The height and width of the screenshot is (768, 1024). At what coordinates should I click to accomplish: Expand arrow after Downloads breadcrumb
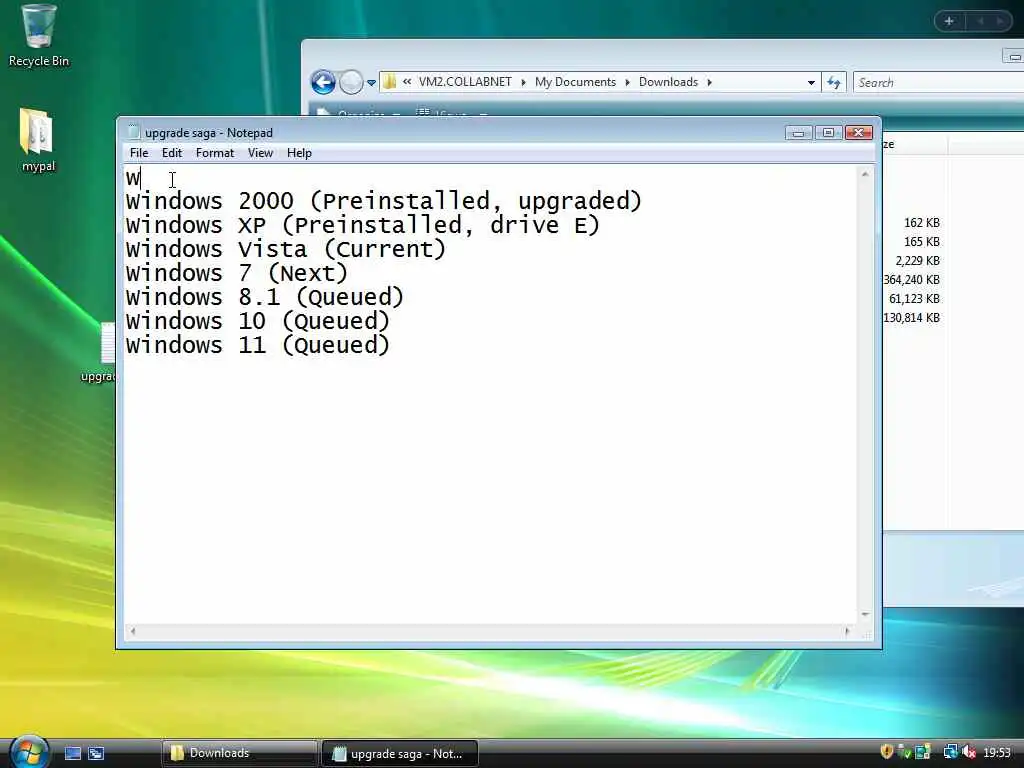[x=709, y=82]
